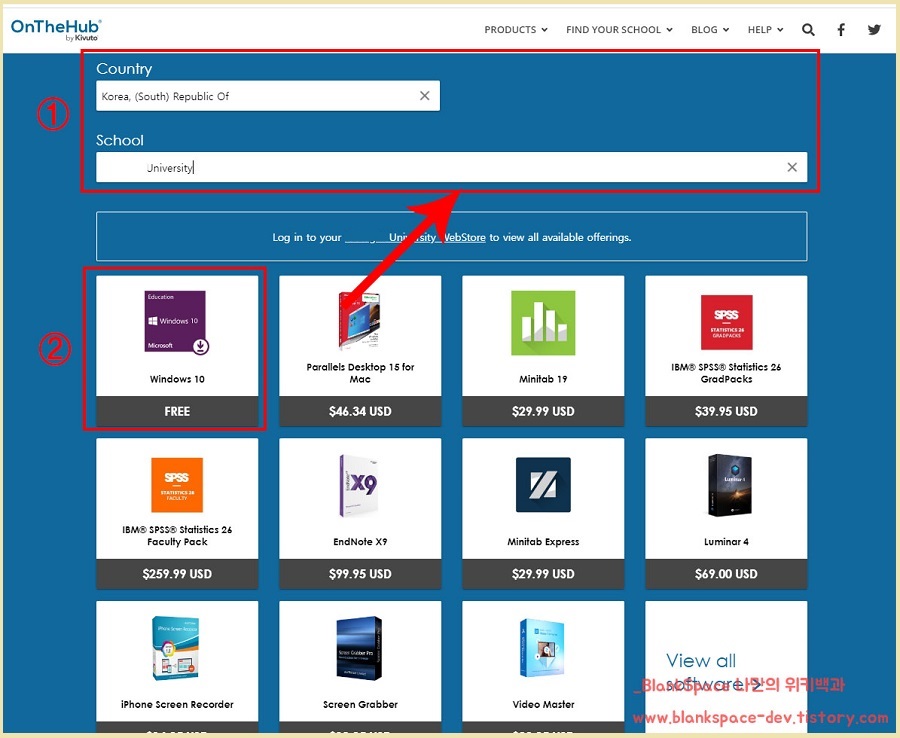This screenshot has height=738, width=900.
Task: Select the Windows 10 product title
Action: 177,379
